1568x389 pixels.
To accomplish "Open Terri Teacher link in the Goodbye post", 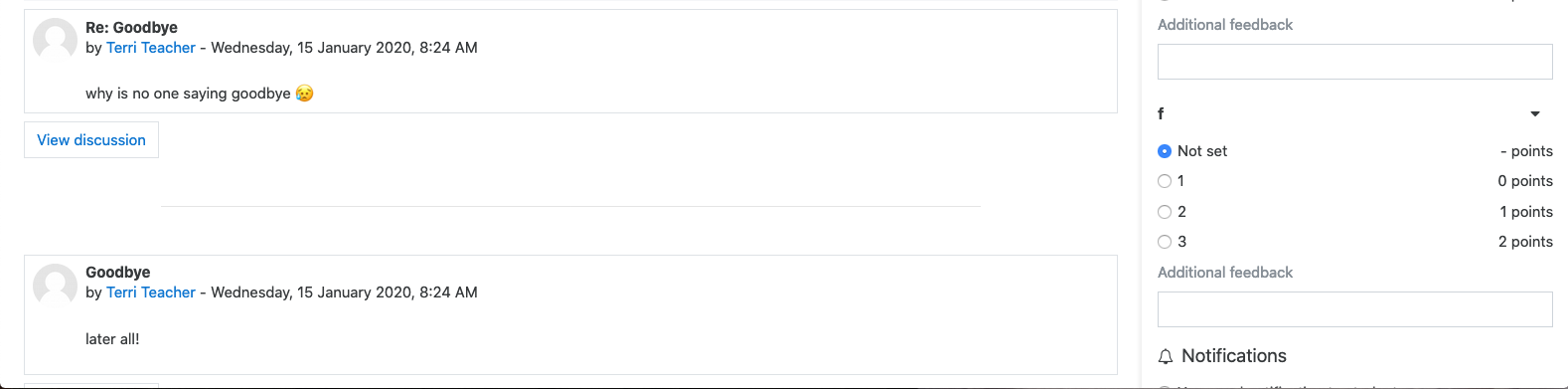I will point(151,292).
